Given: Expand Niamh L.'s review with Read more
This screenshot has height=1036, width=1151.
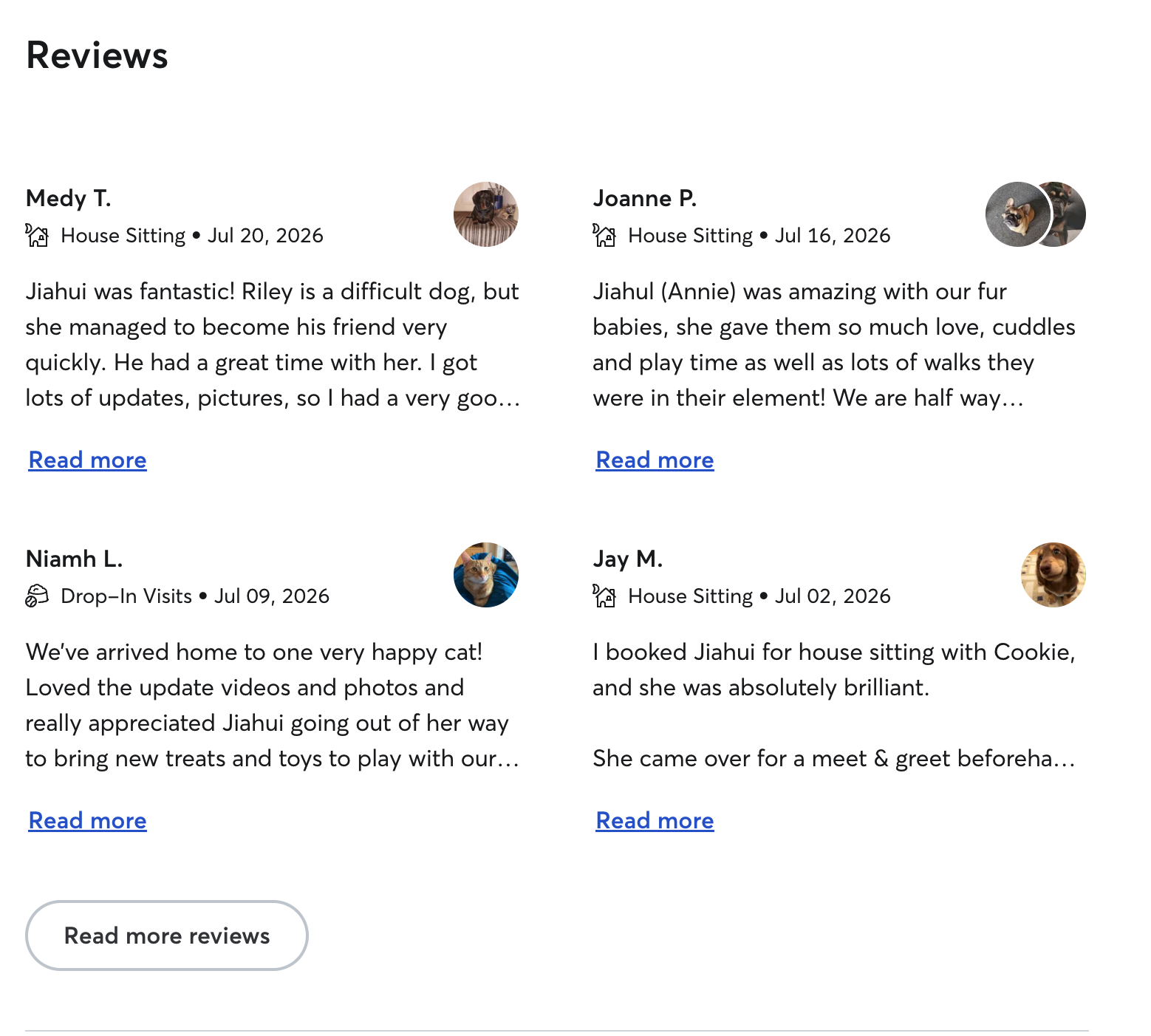Looking at the screenshot, I should pyautogui.click(x=88, y=821).
